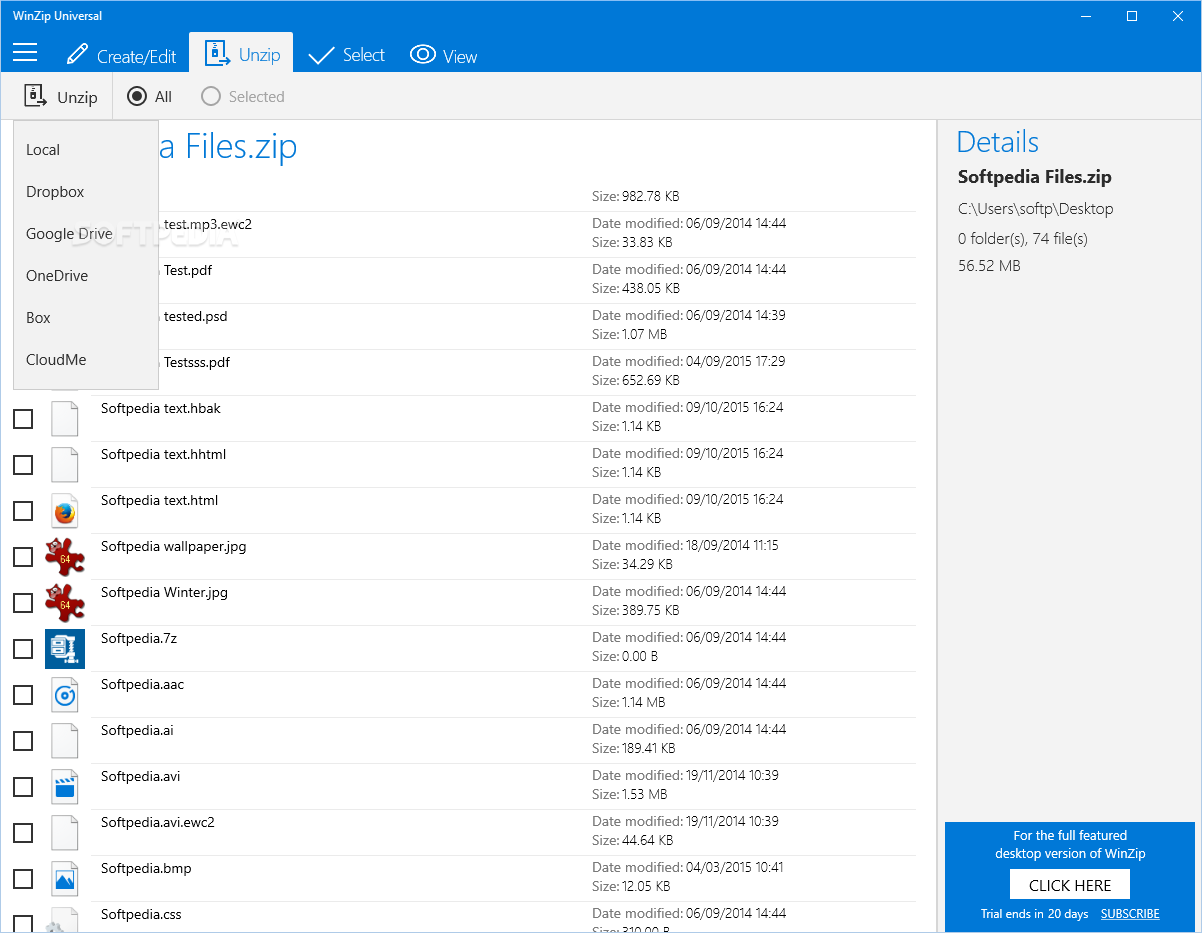
Task: Check the Softpedia.avi checkbox
Action: click(23, 787)
